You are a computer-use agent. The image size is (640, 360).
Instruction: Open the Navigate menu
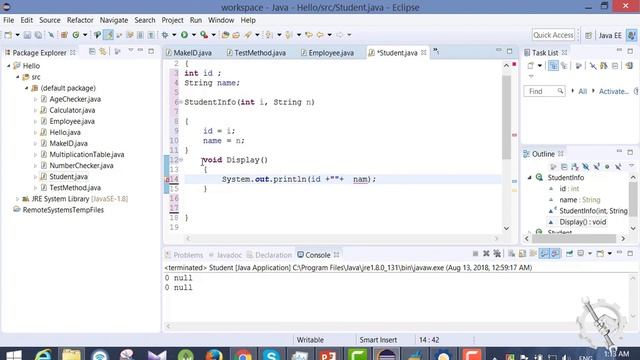point(114,20)
